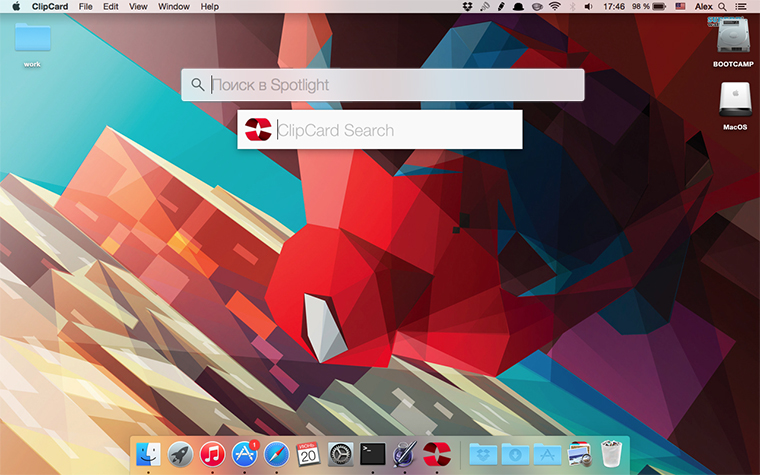
Task: Open the Alex user account menu
Action: pos(703,6)
